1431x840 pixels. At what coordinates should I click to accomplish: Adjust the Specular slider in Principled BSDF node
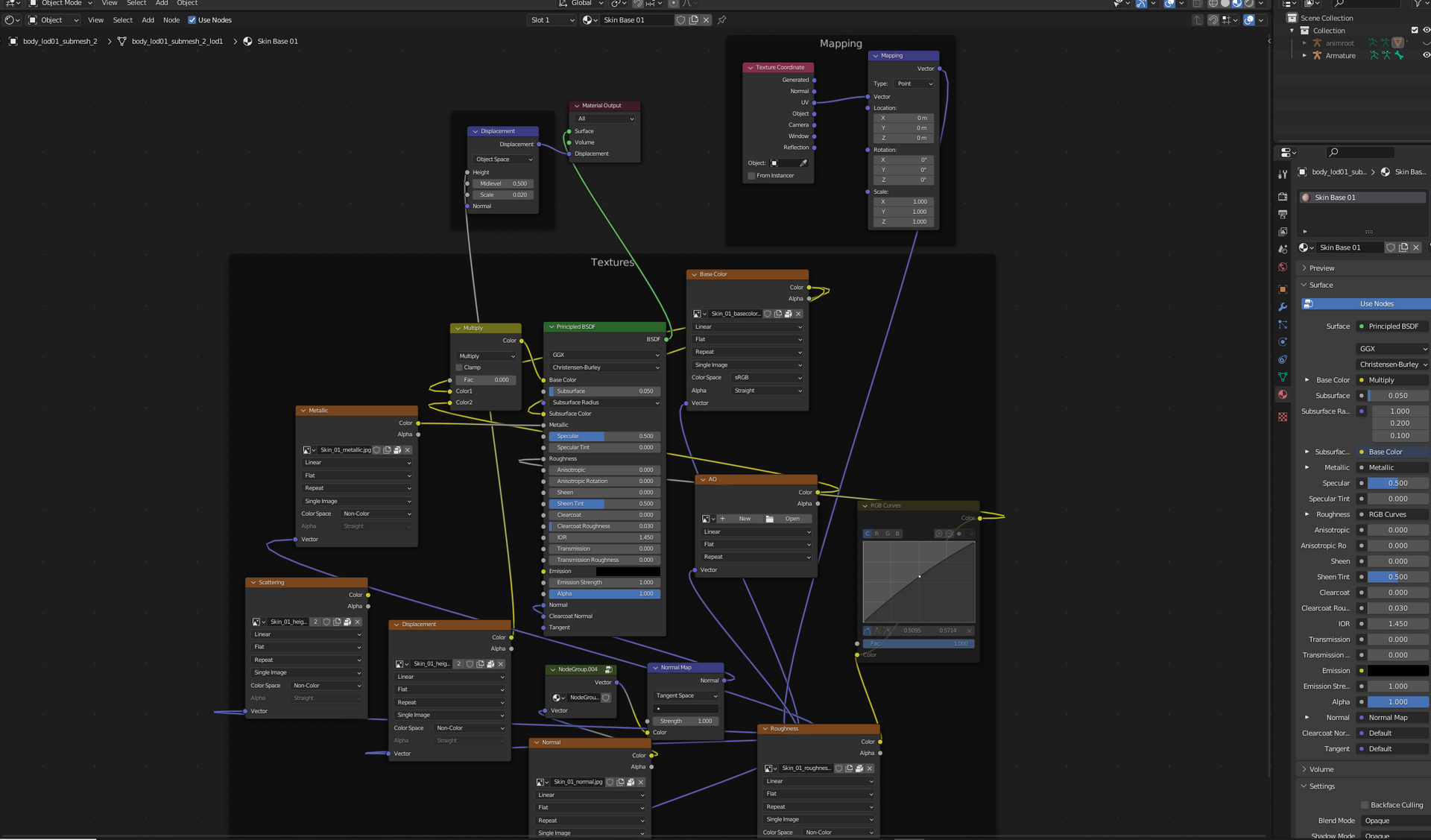[604, 437]
